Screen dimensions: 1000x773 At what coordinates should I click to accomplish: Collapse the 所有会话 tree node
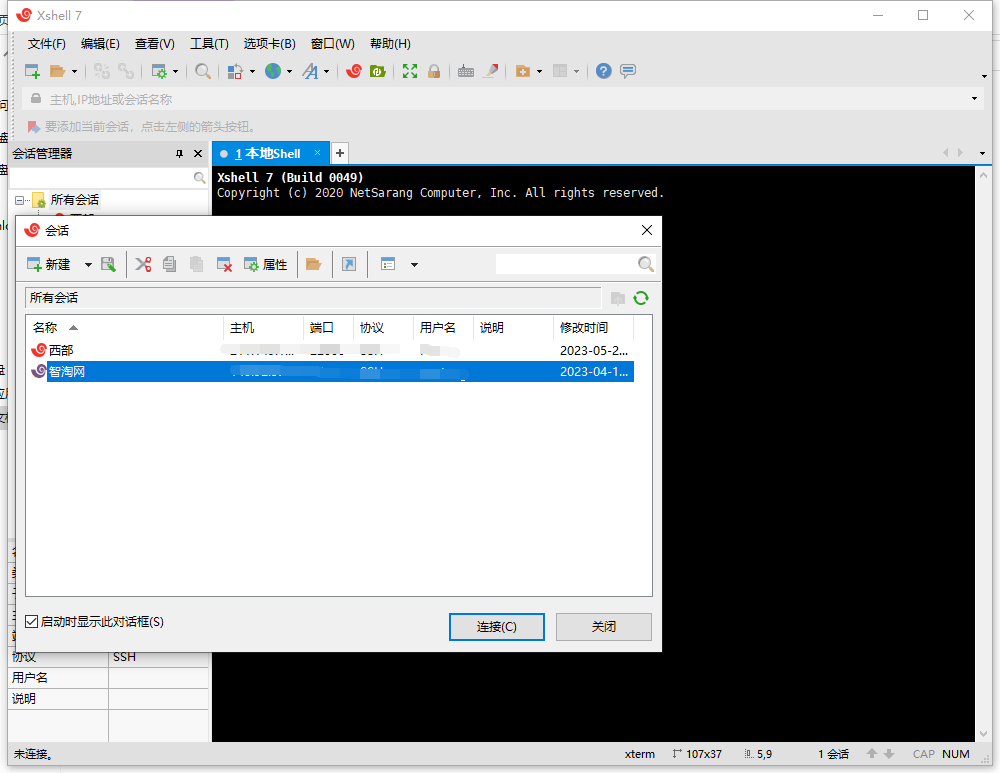click(x=19, y=200)
